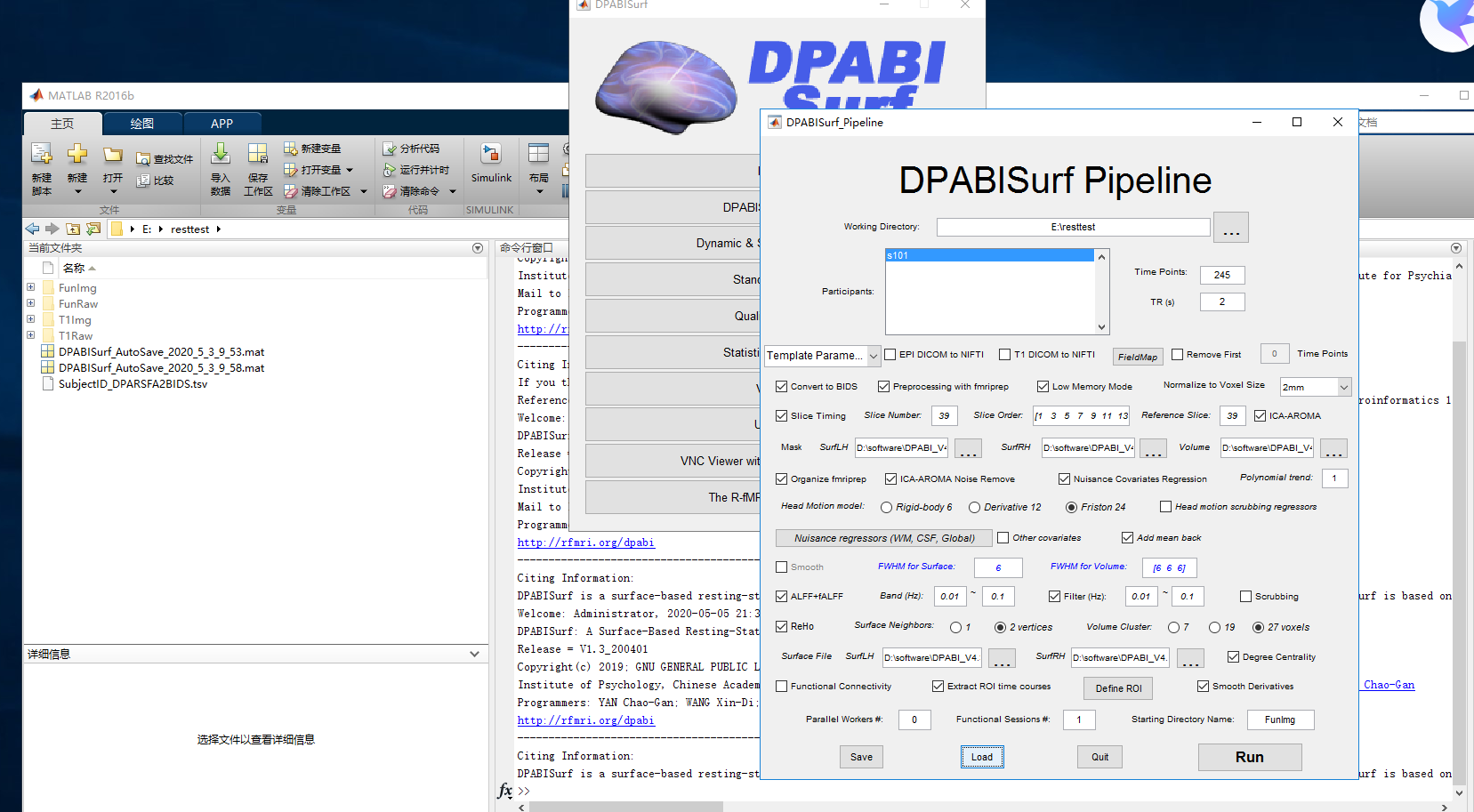
Task: Expand the FunRaw folder tree node
Action: (x=30, y=303)
